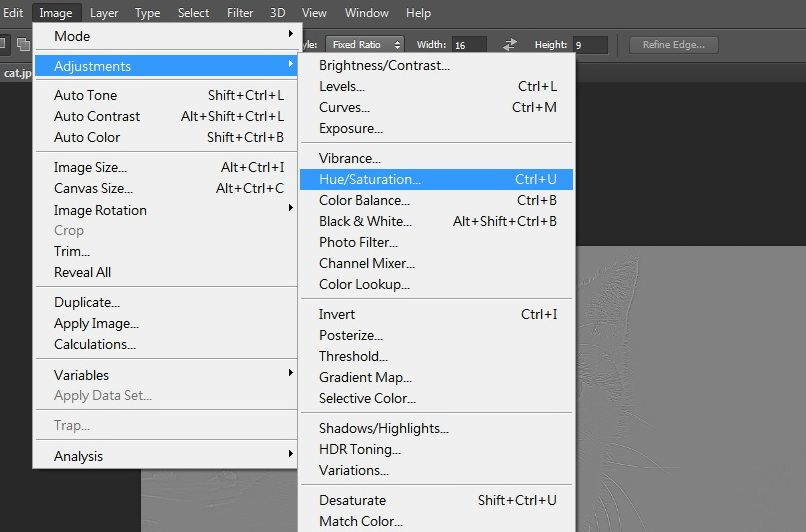Open the Filter menu
Image resolution: width=806 pixels, height=532 pixels.
[x=240, y=13]
